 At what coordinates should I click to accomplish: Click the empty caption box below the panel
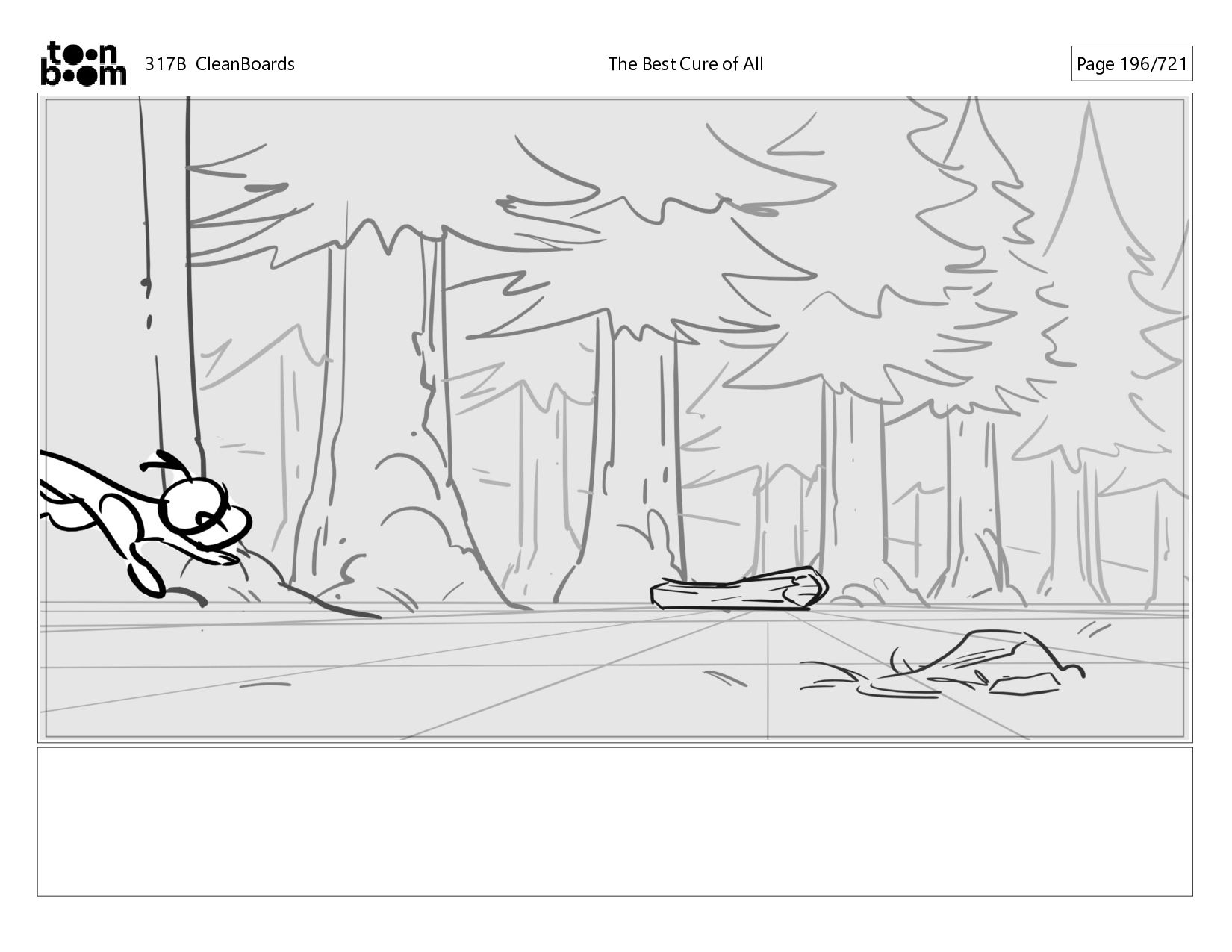(x=615, y=821)
